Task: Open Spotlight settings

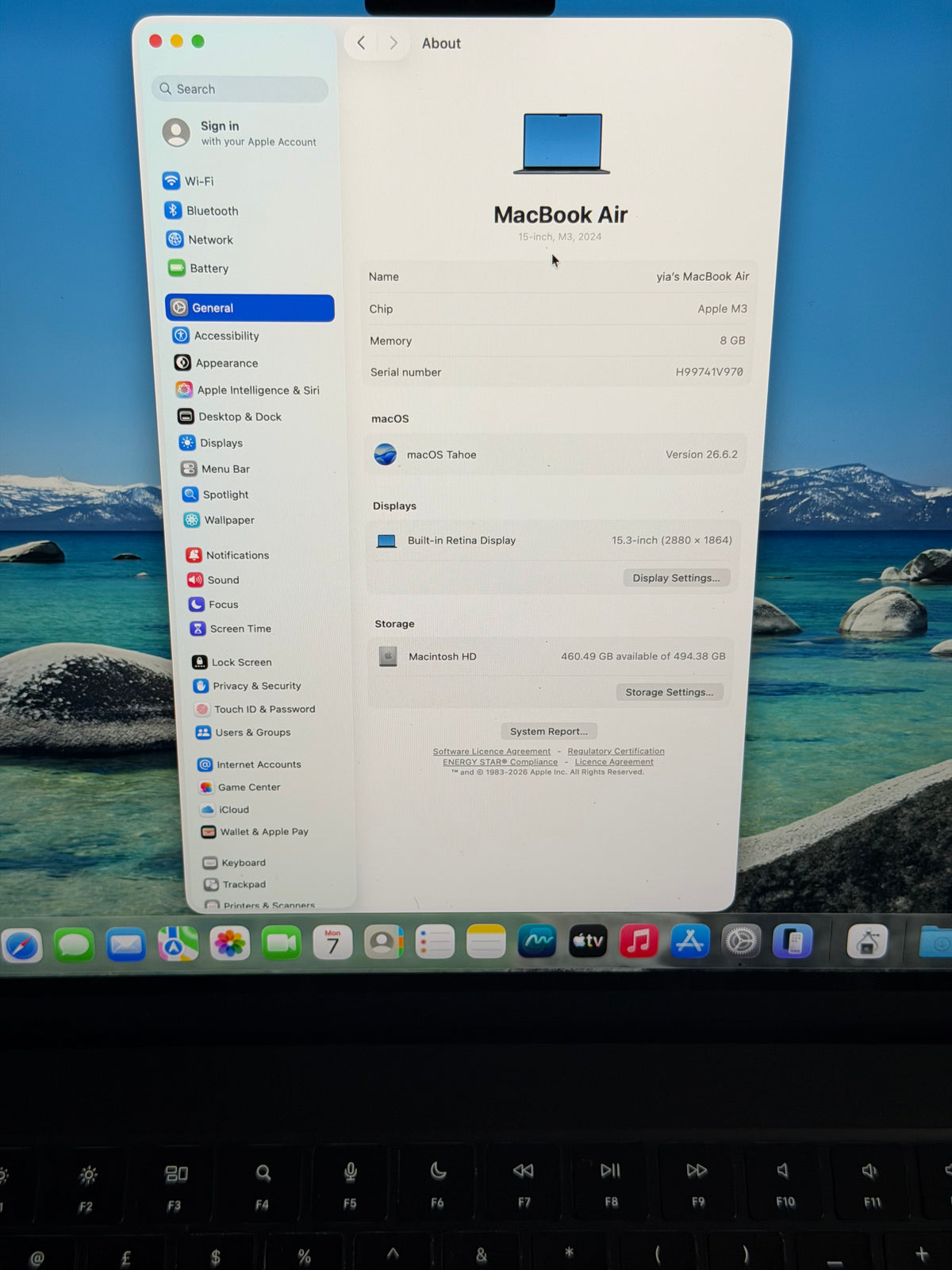Action: [x=215, y=495]
